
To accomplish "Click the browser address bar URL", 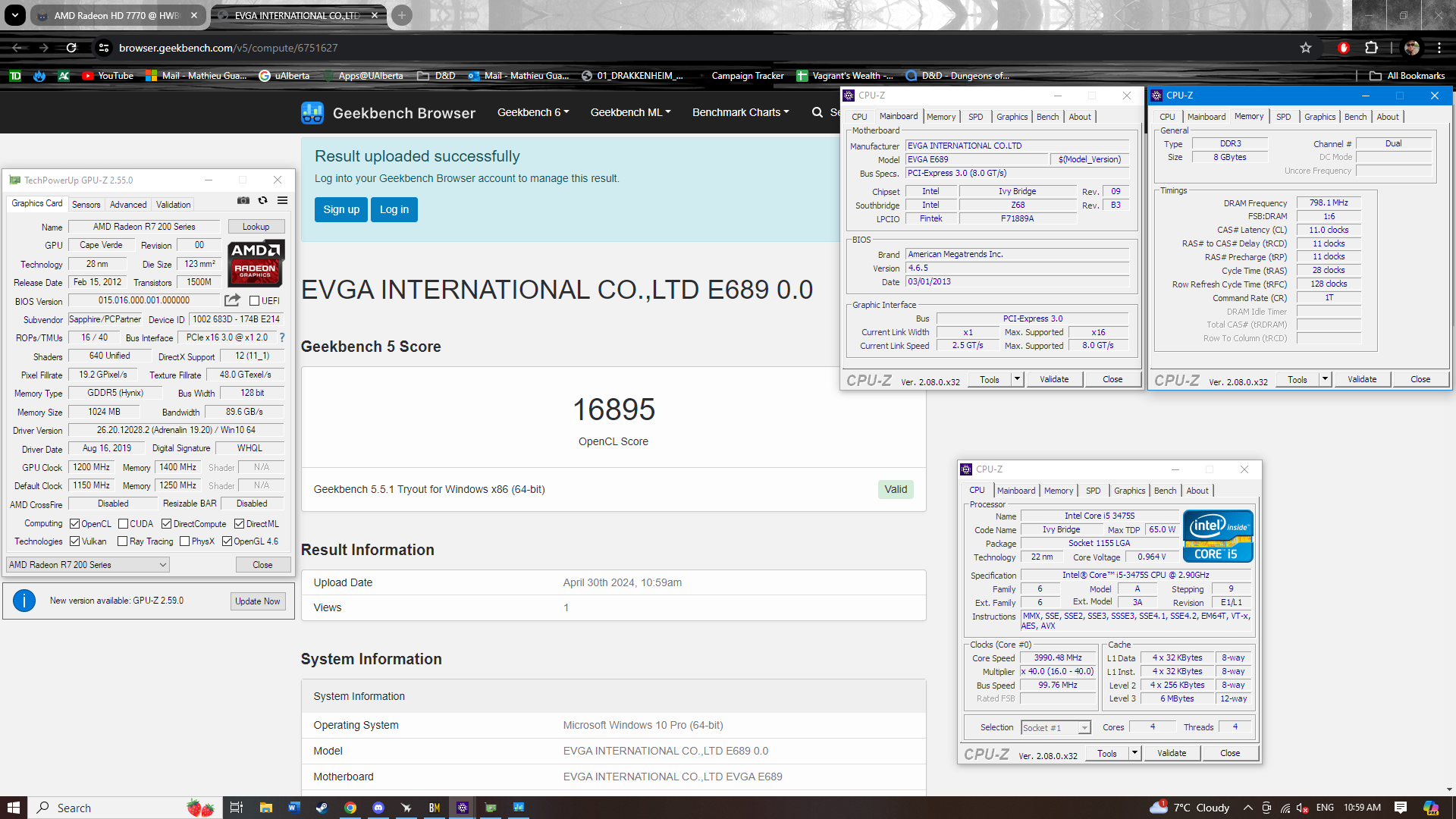I will pos(228,48).
